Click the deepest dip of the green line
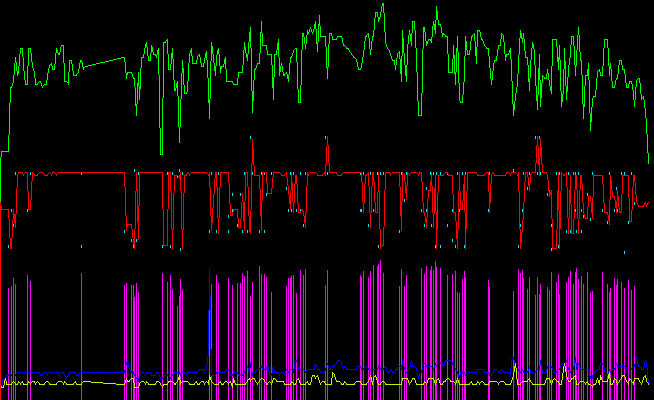 pos(161,155)
